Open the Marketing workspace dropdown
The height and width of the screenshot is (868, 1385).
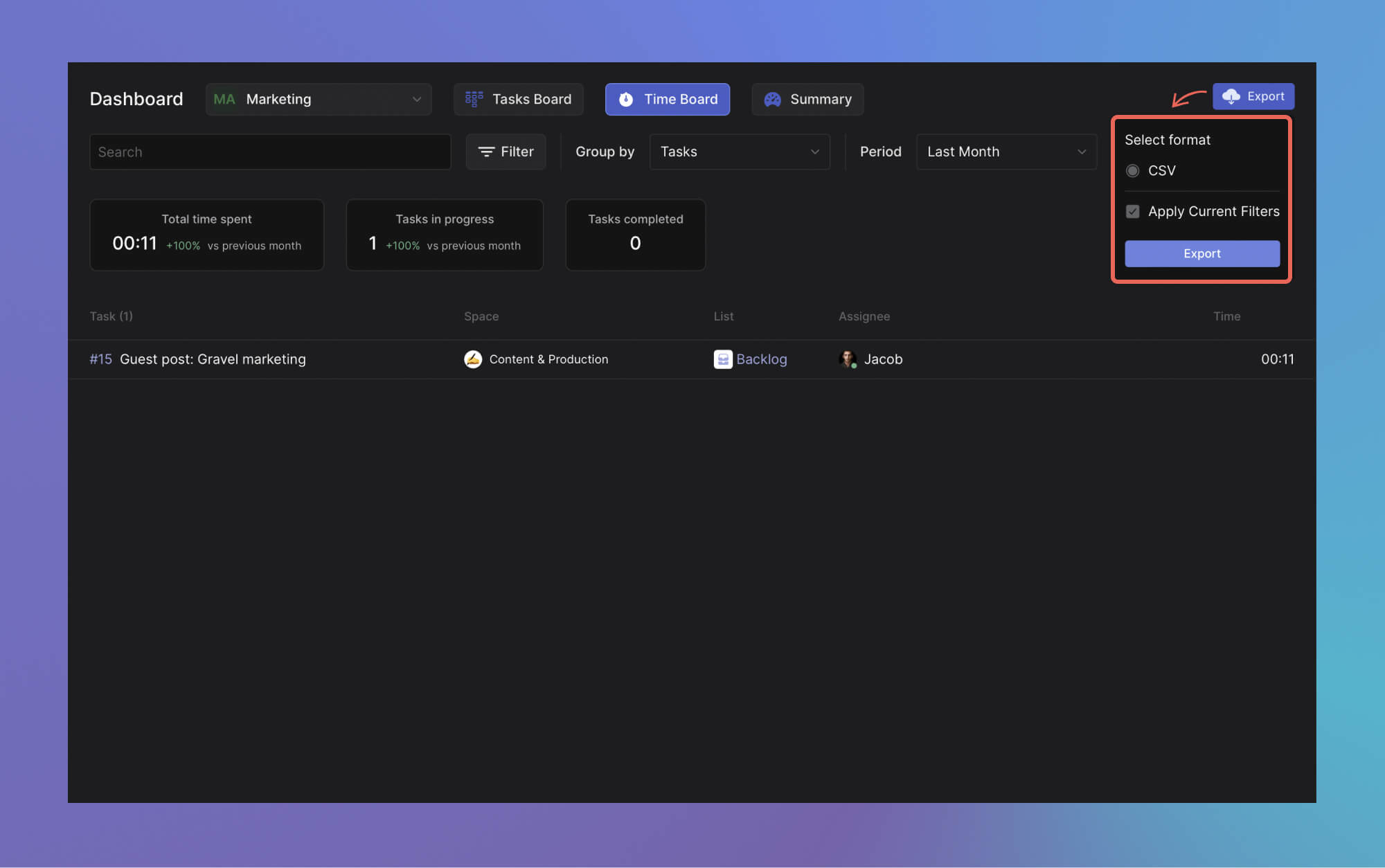click(x=319, y=99)
